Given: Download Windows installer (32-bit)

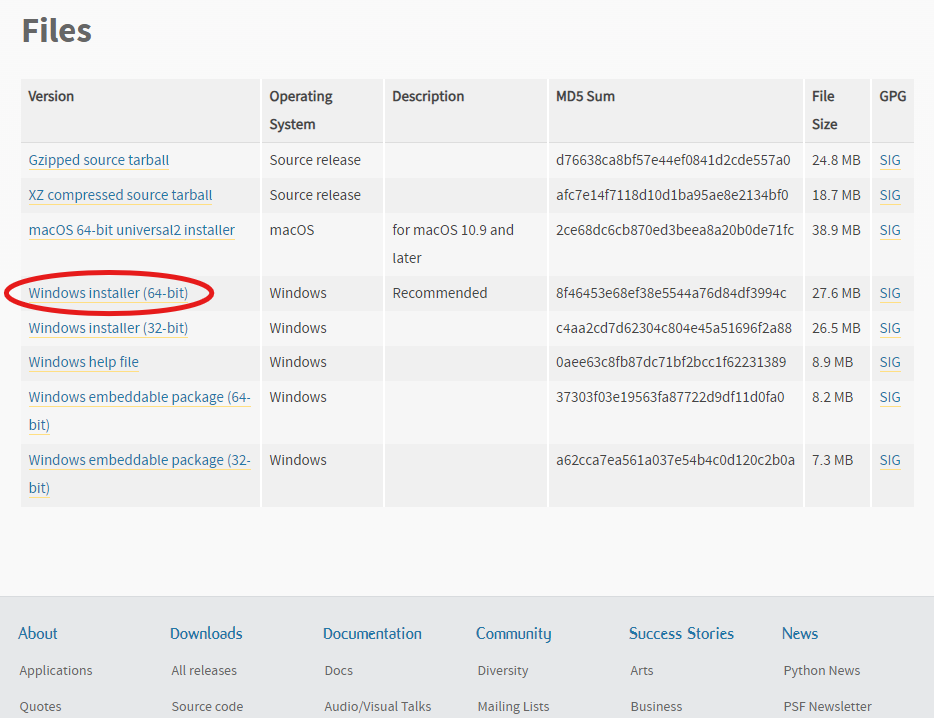Looking at the screenshot, I should [x=108, y=328].
